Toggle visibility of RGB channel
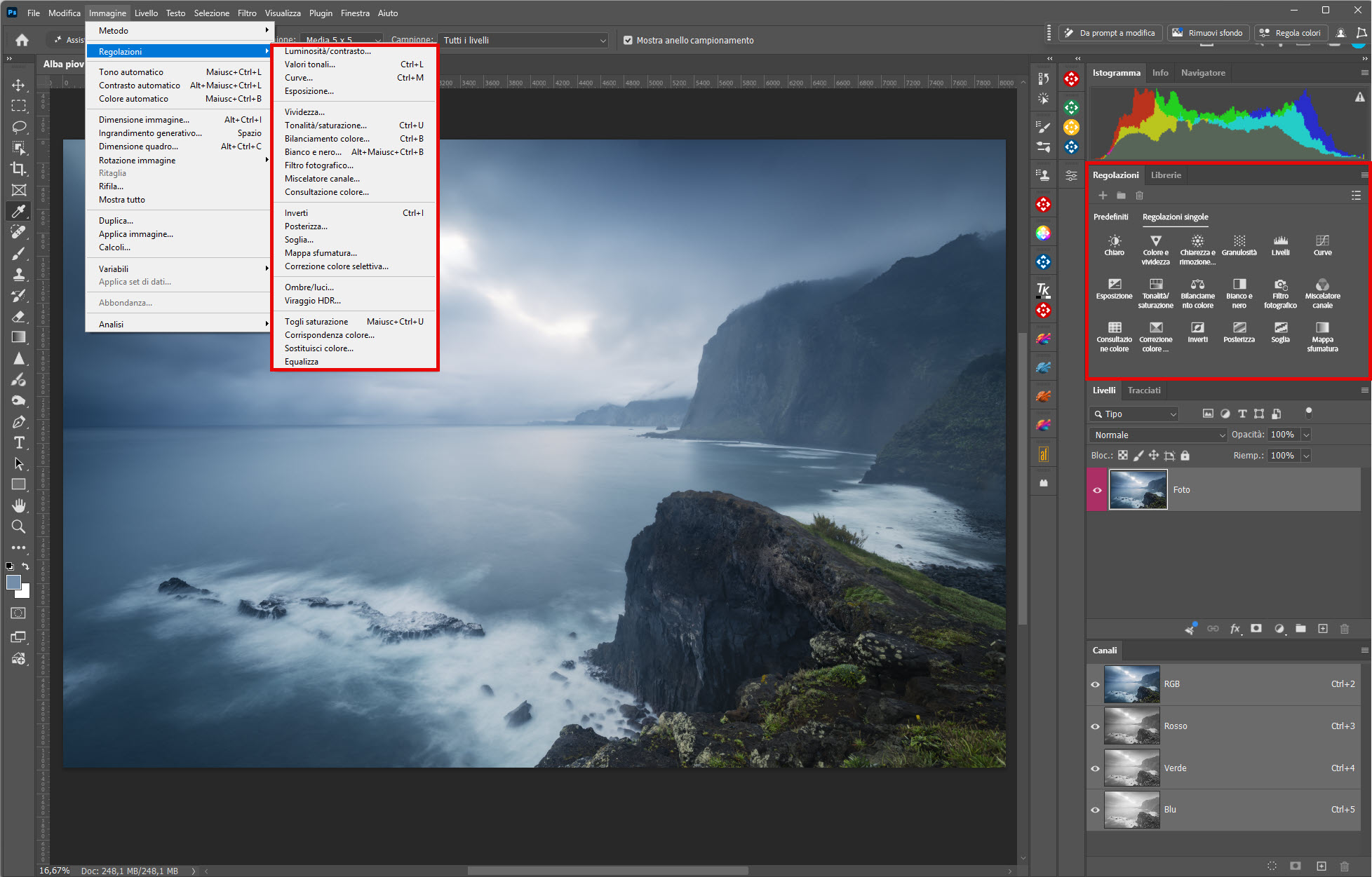The image size is (1372, 877). 1095,684
